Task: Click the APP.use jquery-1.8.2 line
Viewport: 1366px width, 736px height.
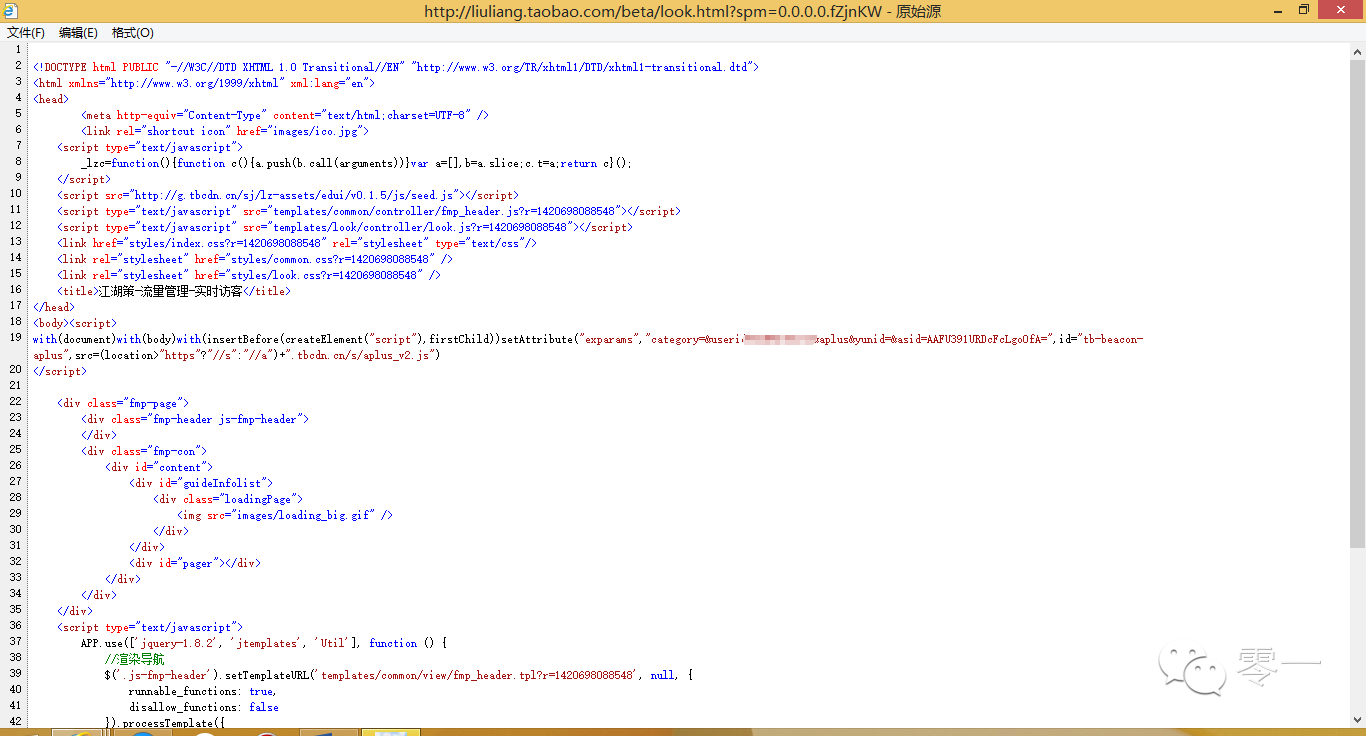Action: pyautogui.click(x=264, y=643)
